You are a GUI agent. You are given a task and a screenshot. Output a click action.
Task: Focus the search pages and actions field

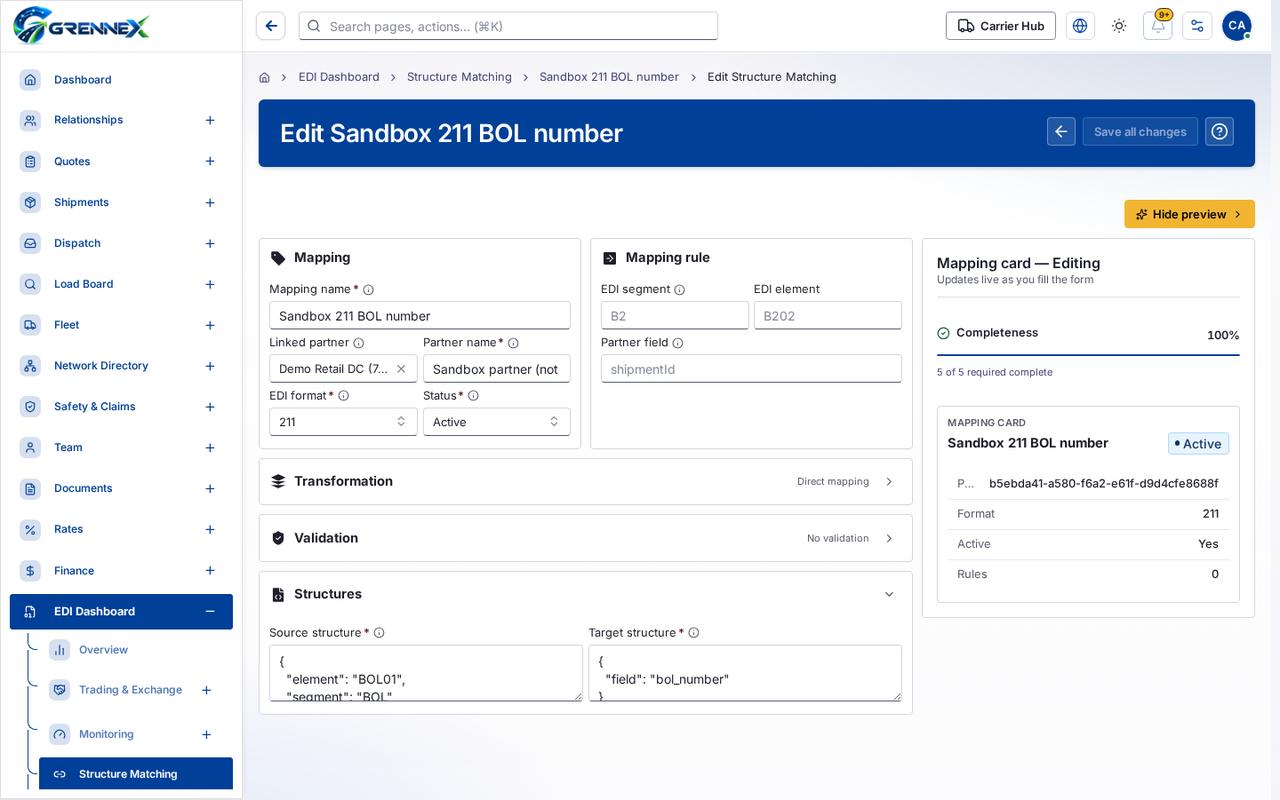click(x=508, y=26)
